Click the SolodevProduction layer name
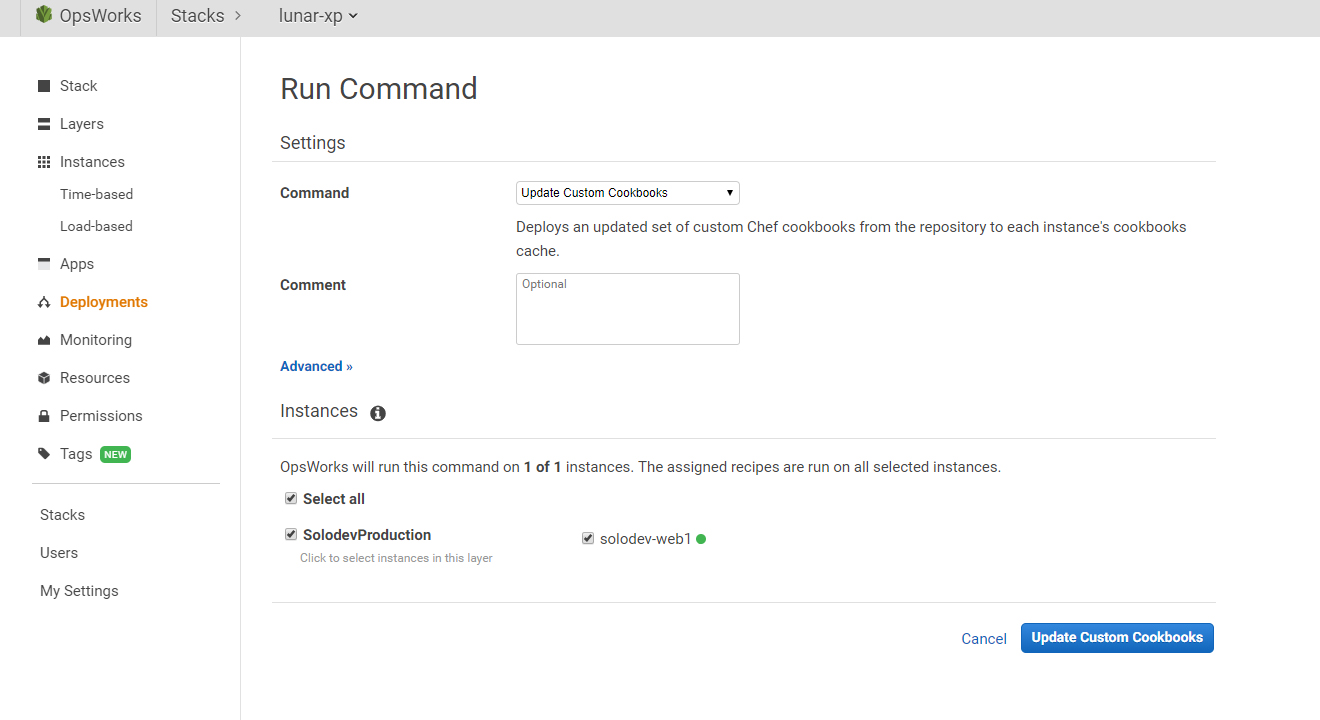This screenshot has width=1320, height=720. coord(367,535)
